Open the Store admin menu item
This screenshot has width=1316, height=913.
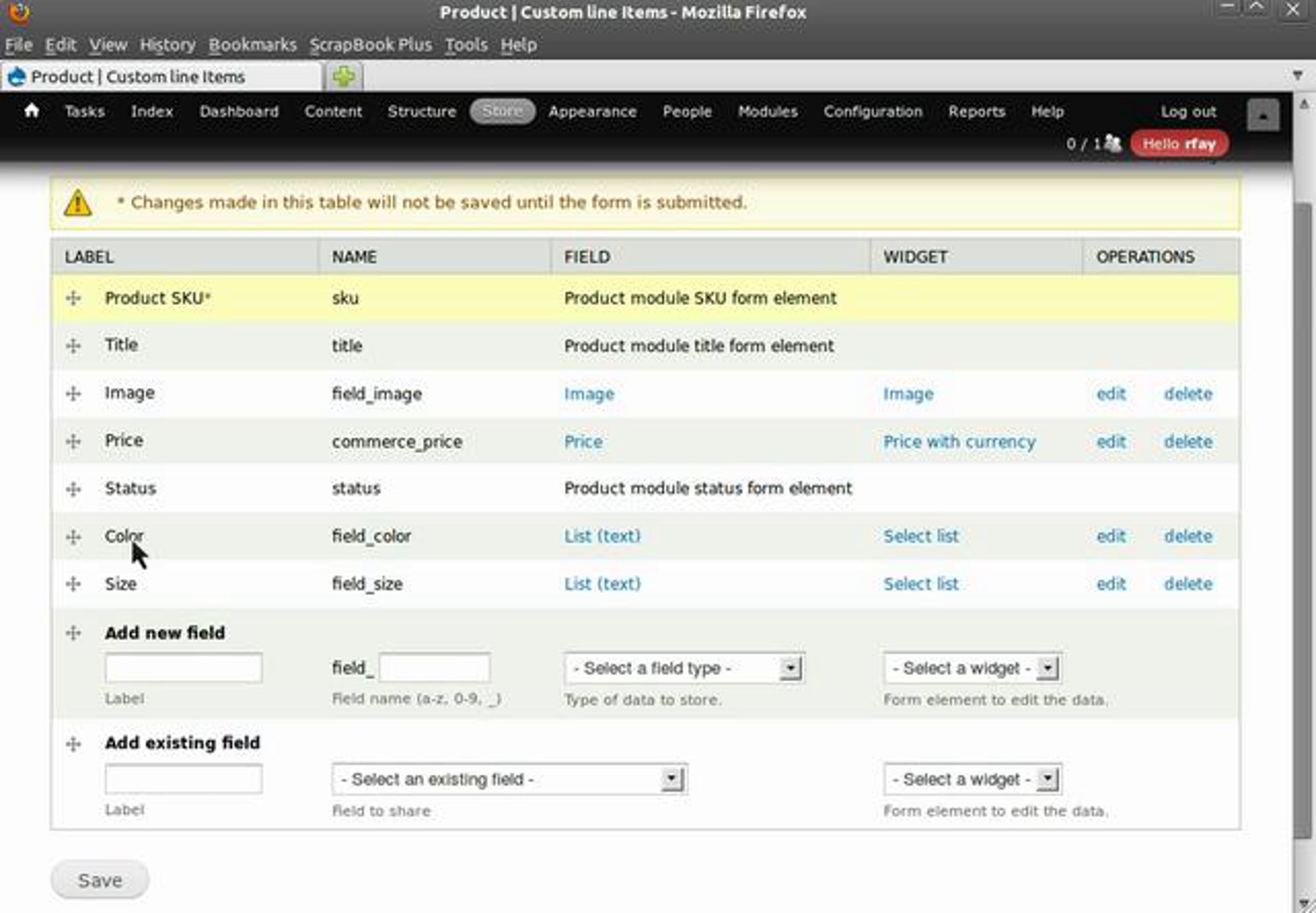[x=502, y=111]
